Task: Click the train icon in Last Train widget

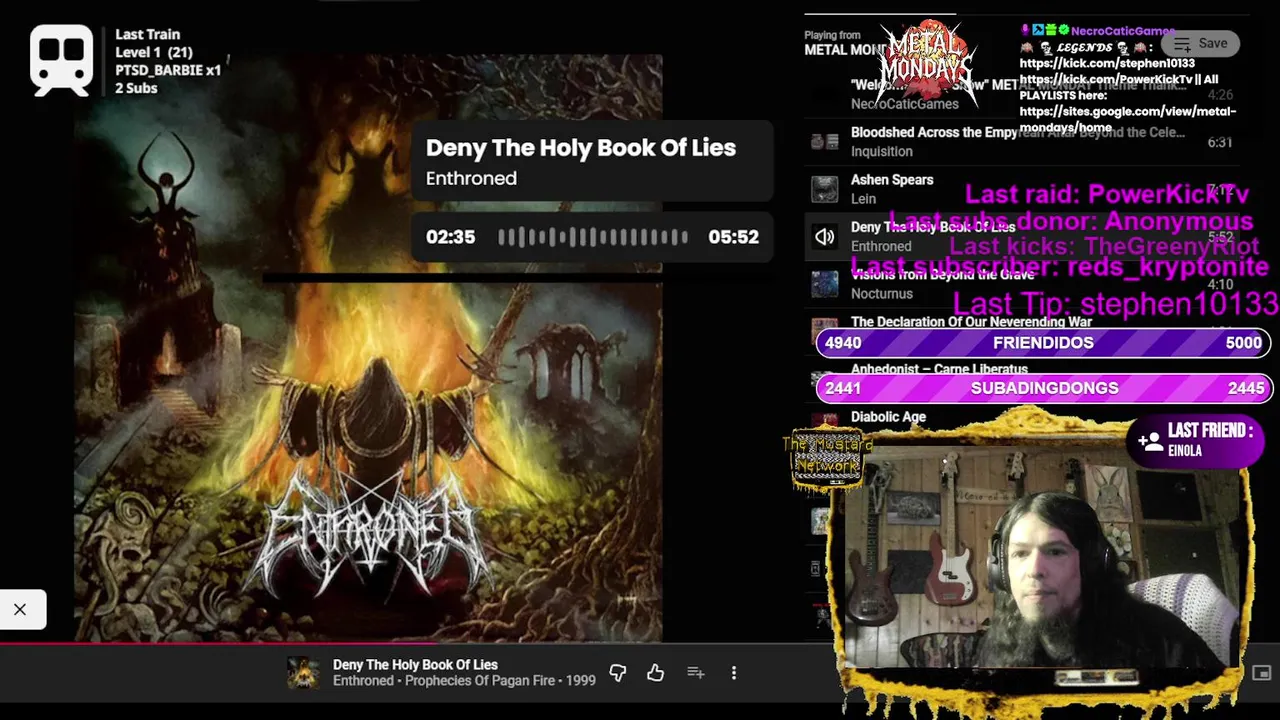Action: pyautogui.click(x=62, y=60)
